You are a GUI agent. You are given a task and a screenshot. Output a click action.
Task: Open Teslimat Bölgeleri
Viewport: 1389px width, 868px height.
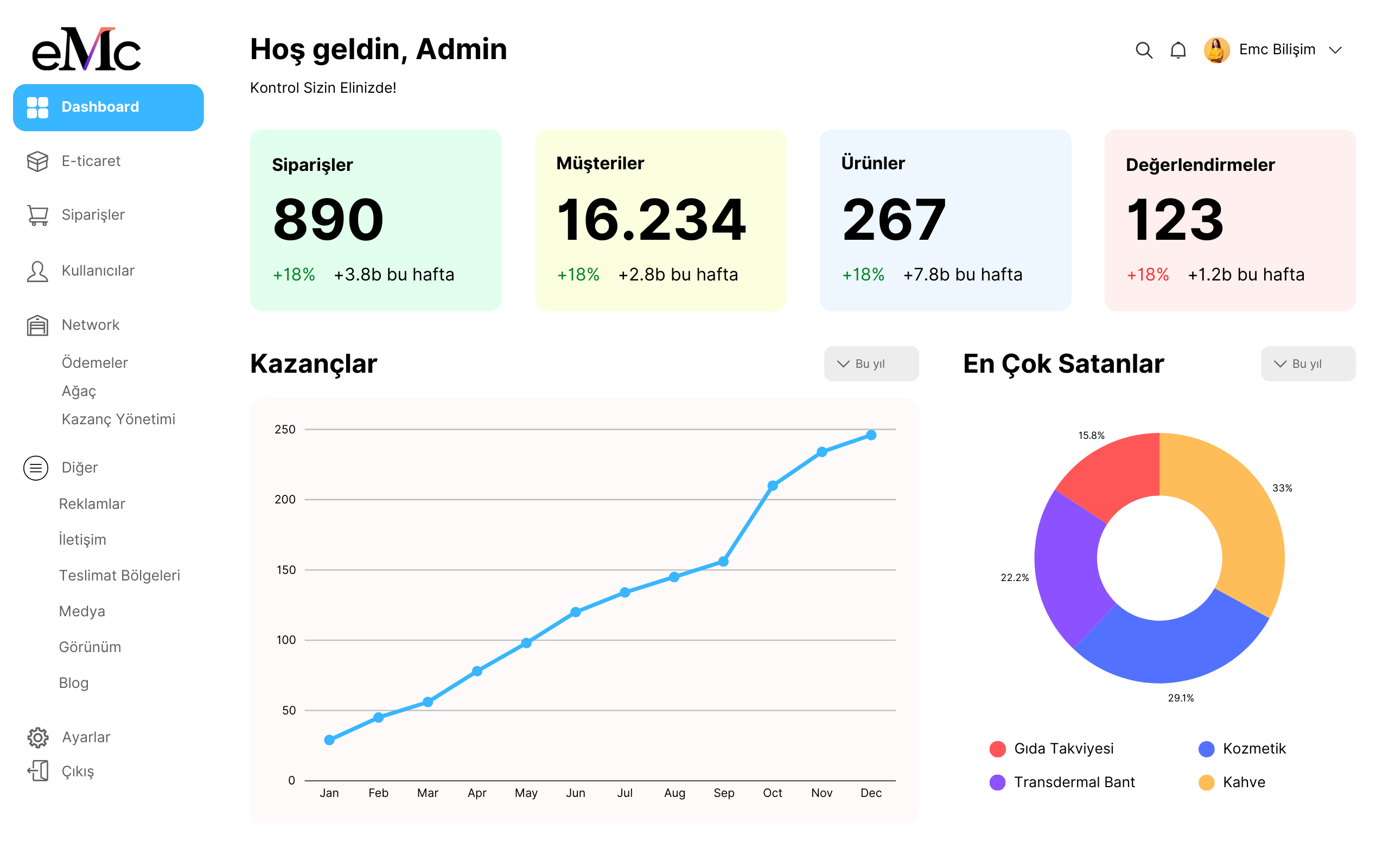pyautogui.click(x=119, y=576)
